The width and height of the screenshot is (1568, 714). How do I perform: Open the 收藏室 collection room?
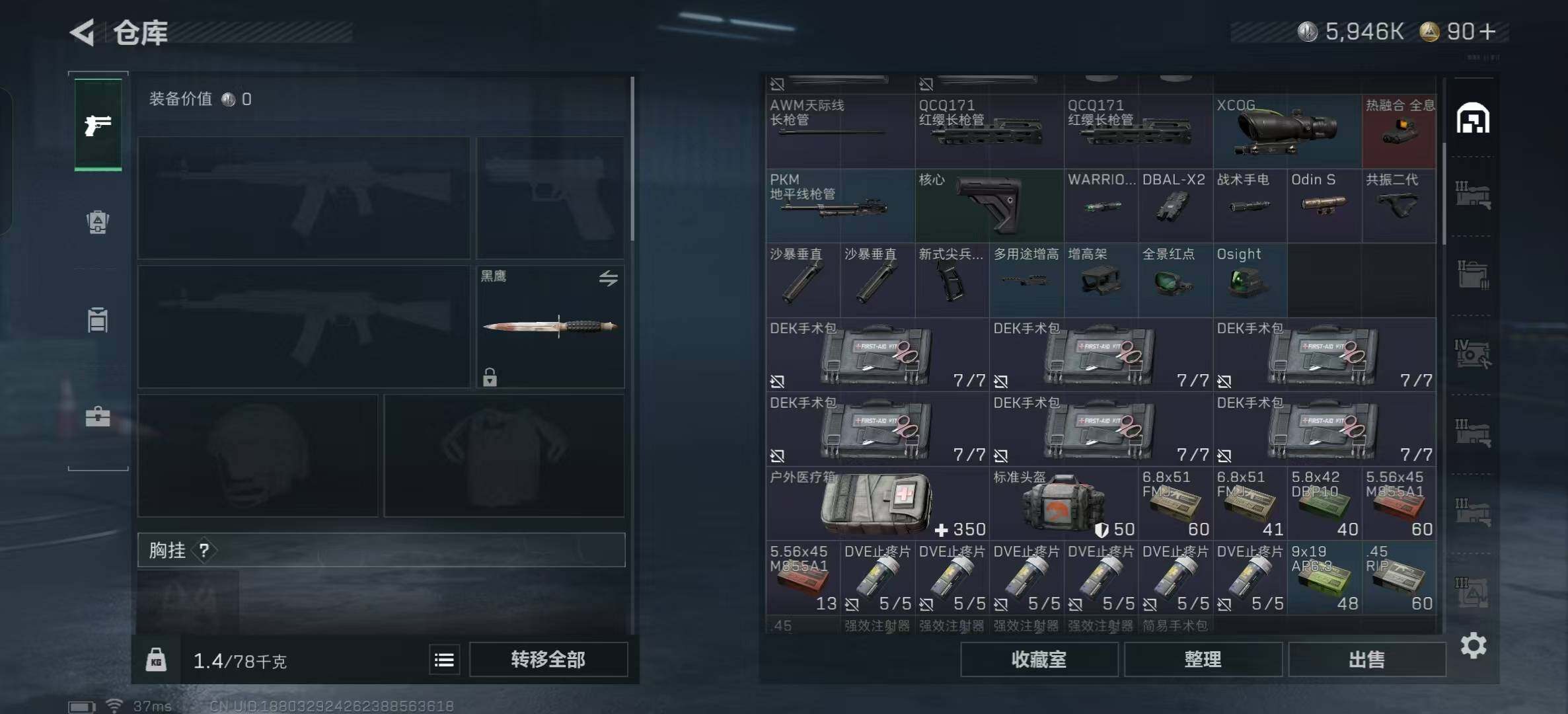click(x=1039, y=659)
